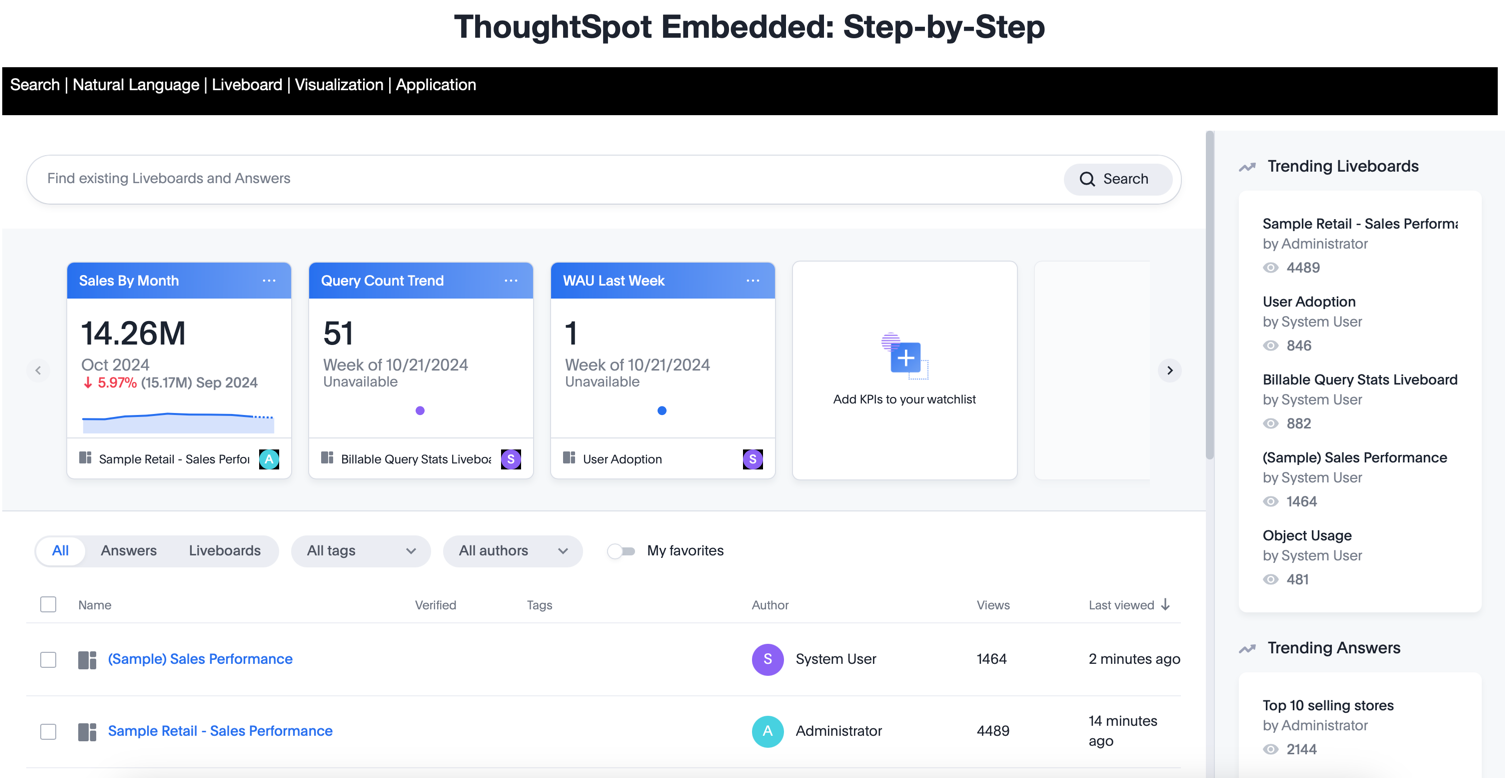Open the All authors dropdown
Viewport: 1505px width, 778px height.
coord(513,551)
